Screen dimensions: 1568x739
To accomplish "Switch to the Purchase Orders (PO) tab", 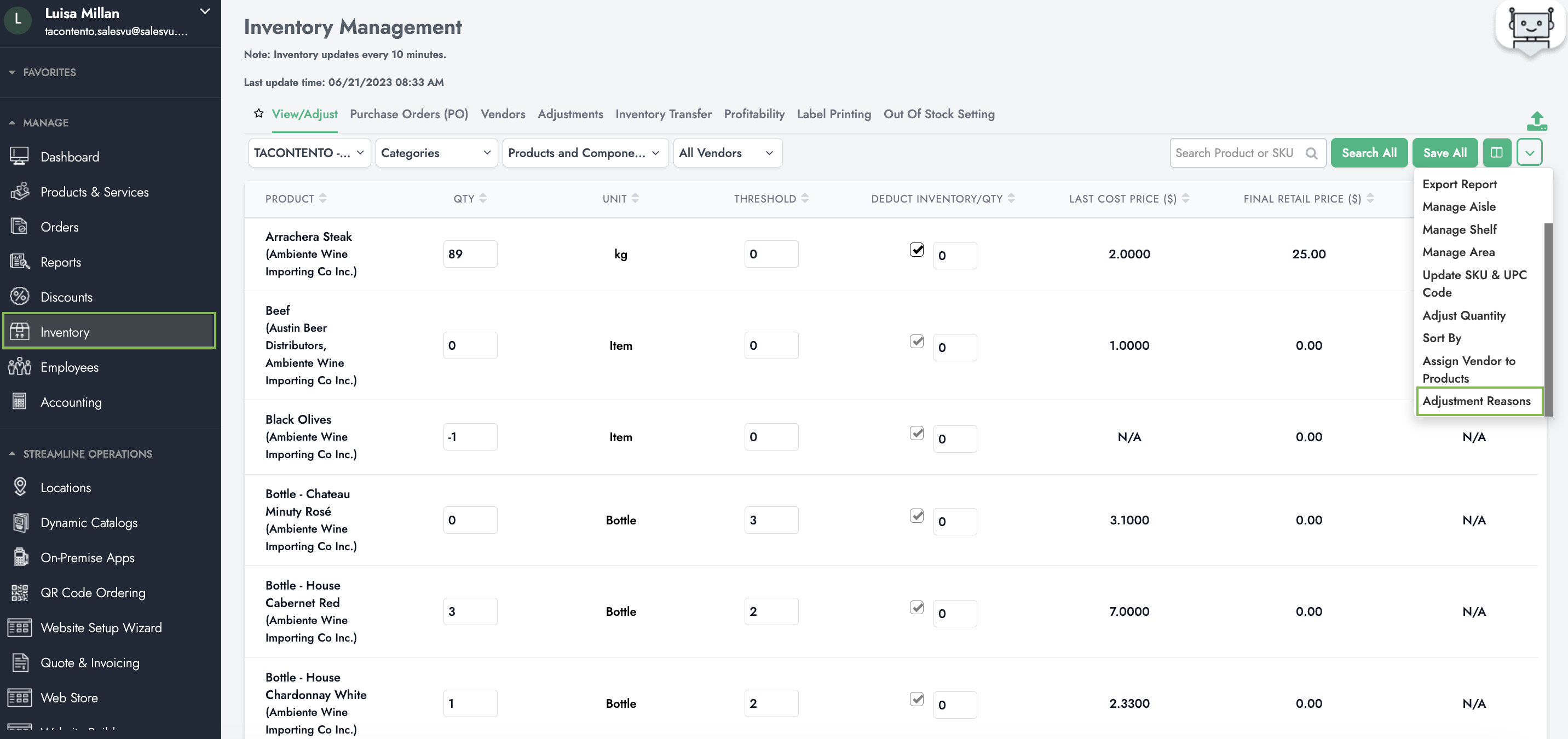I will [x=408, y=114].
